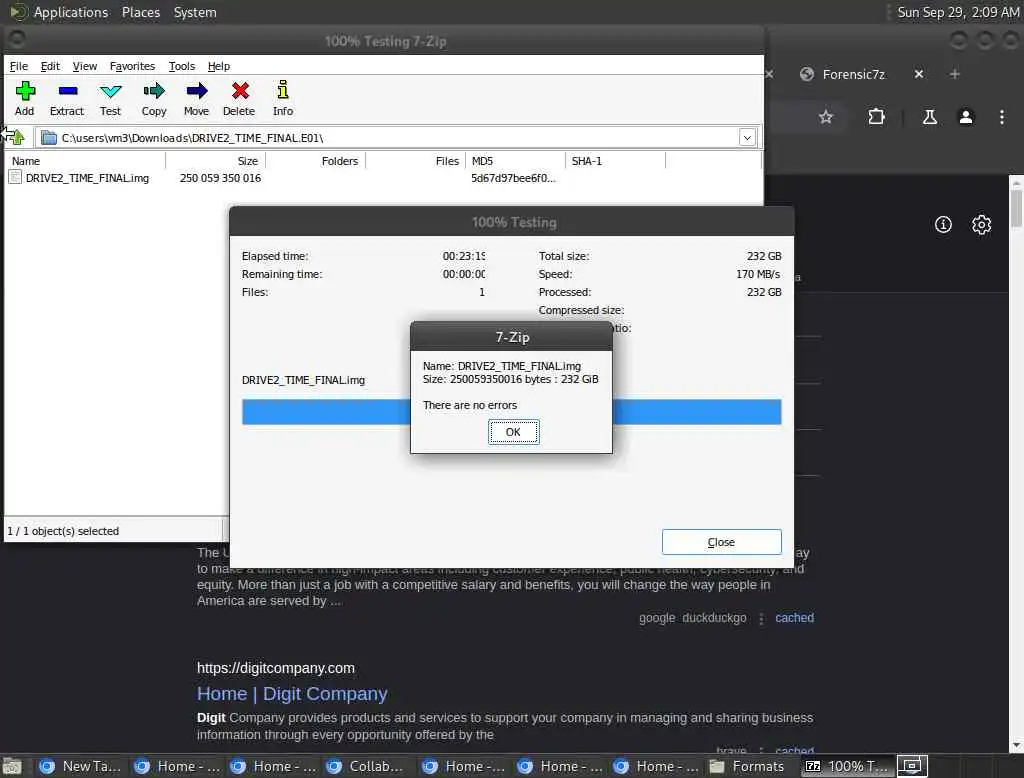Viewport: 1024px width, 778px height.
Task: Sort by the Name column header
Action: [85, 161]
